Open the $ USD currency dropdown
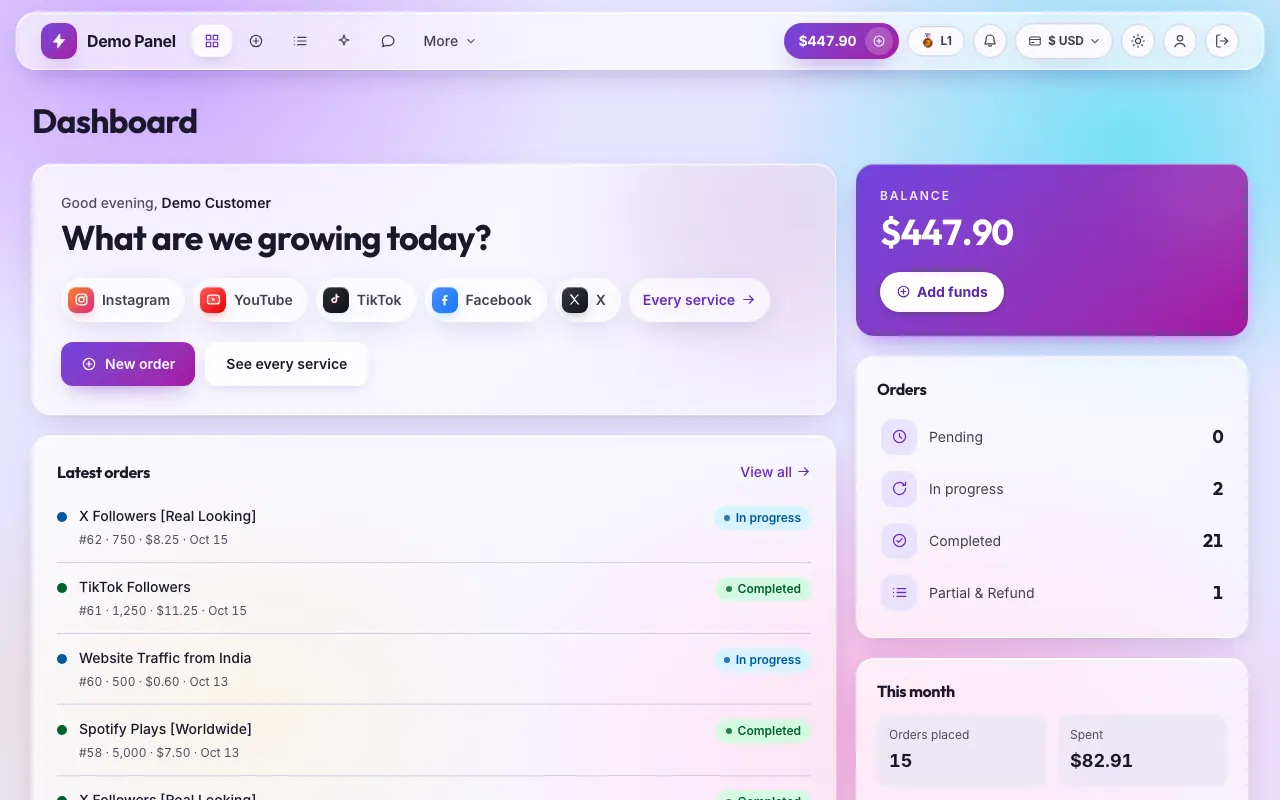The height and width of the screenshot is (800, 1280). (1064, 41)
